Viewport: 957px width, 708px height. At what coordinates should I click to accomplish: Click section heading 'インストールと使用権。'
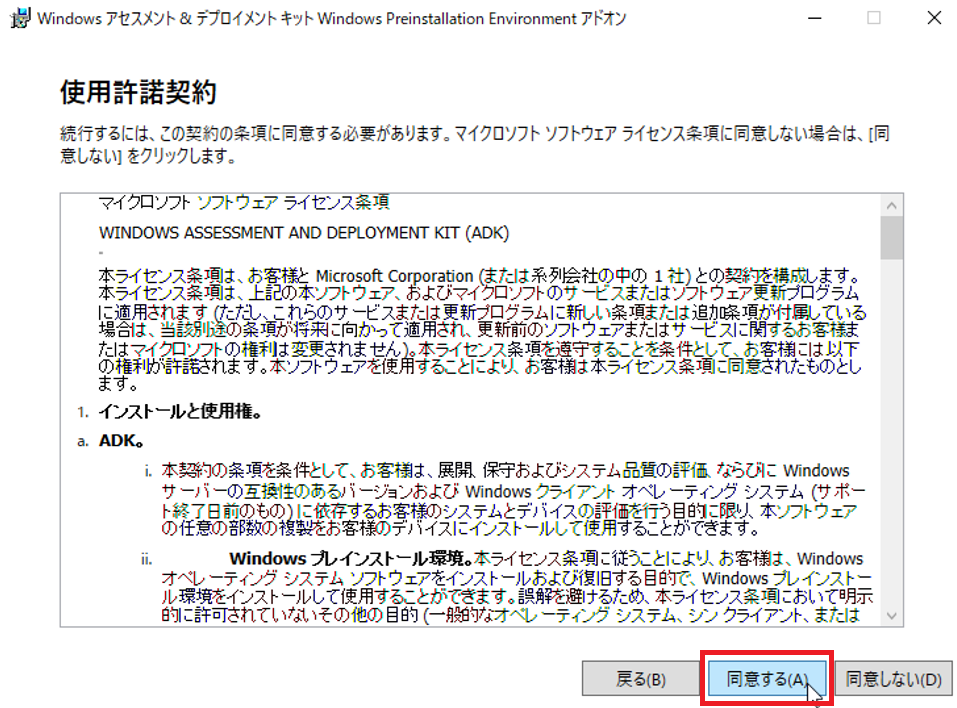(181, 411)
